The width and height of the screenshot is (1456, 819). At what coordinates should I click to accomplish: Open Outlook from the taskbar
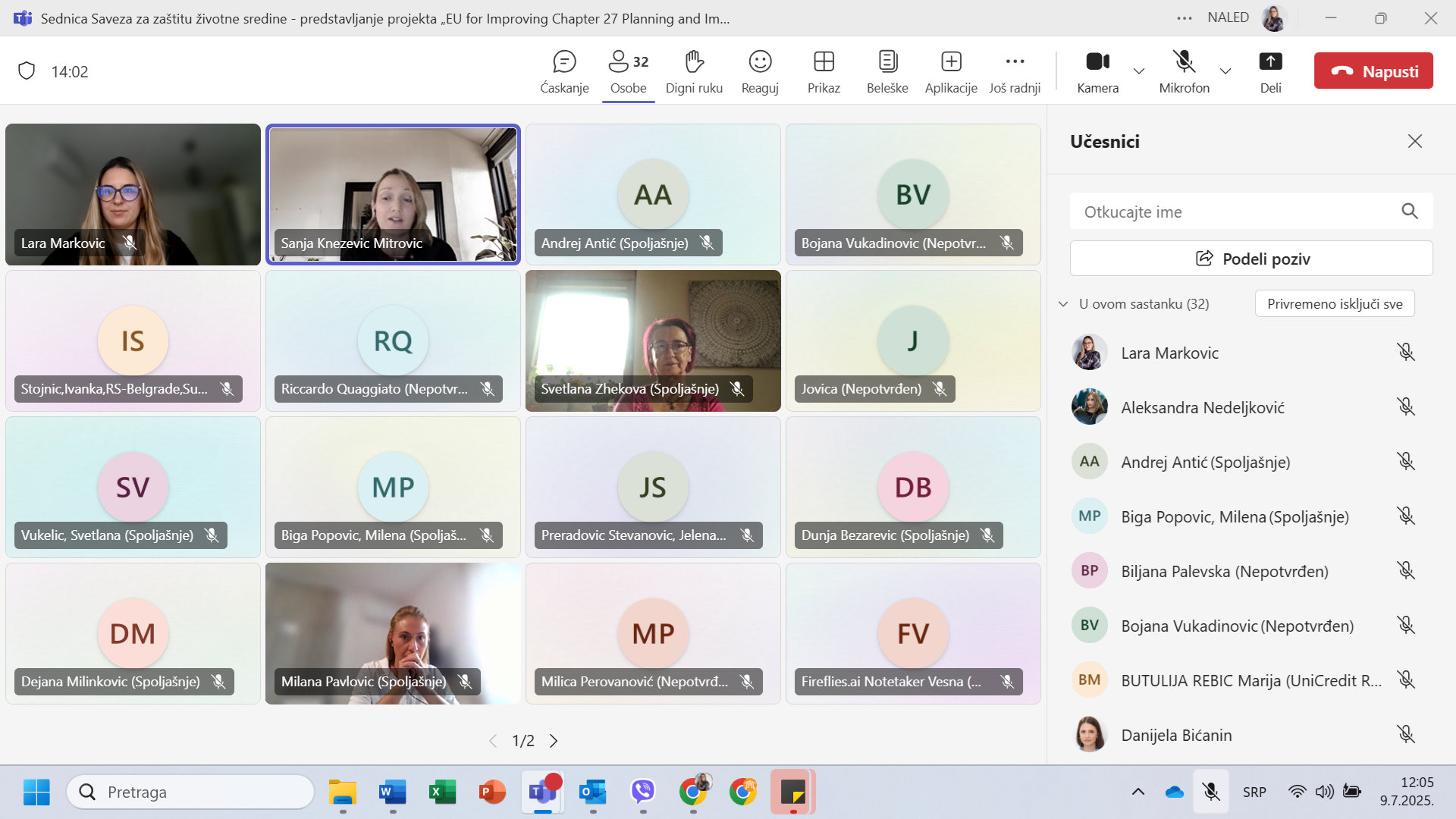click(593, 792)
